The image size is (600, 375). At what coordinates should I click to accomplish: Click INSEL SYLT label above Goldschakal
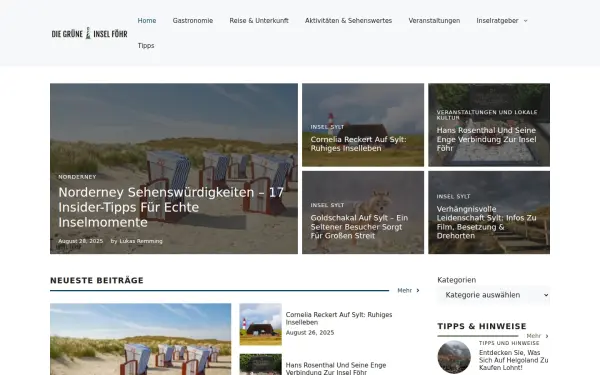[x=327, y=205]
